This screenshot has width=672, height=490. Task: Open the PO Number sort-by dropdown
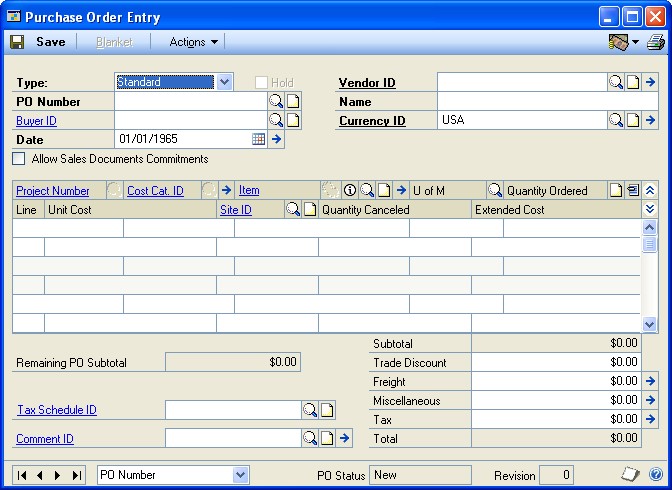[x=240, y=475]
